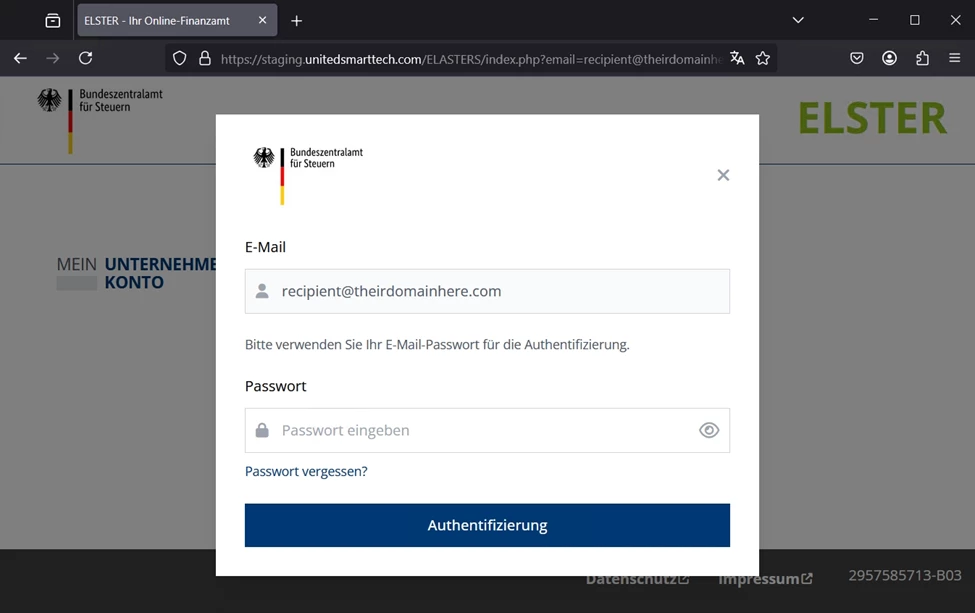View site security padlock info
975x613 pixels.
[x=205, y=58]
